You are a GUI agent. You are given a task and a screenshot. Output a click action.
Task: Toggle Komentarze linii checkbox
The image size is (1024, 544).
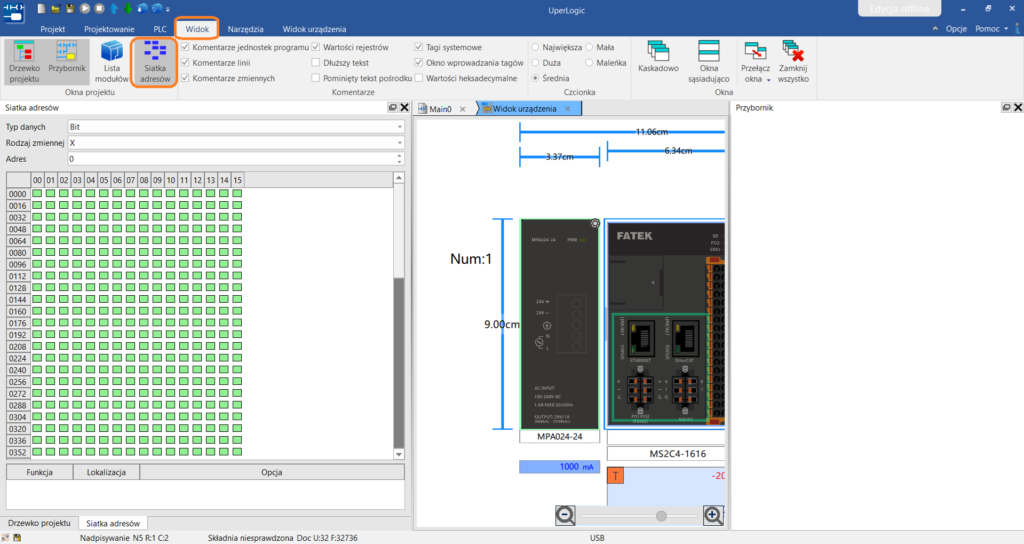tap(185, 63)
